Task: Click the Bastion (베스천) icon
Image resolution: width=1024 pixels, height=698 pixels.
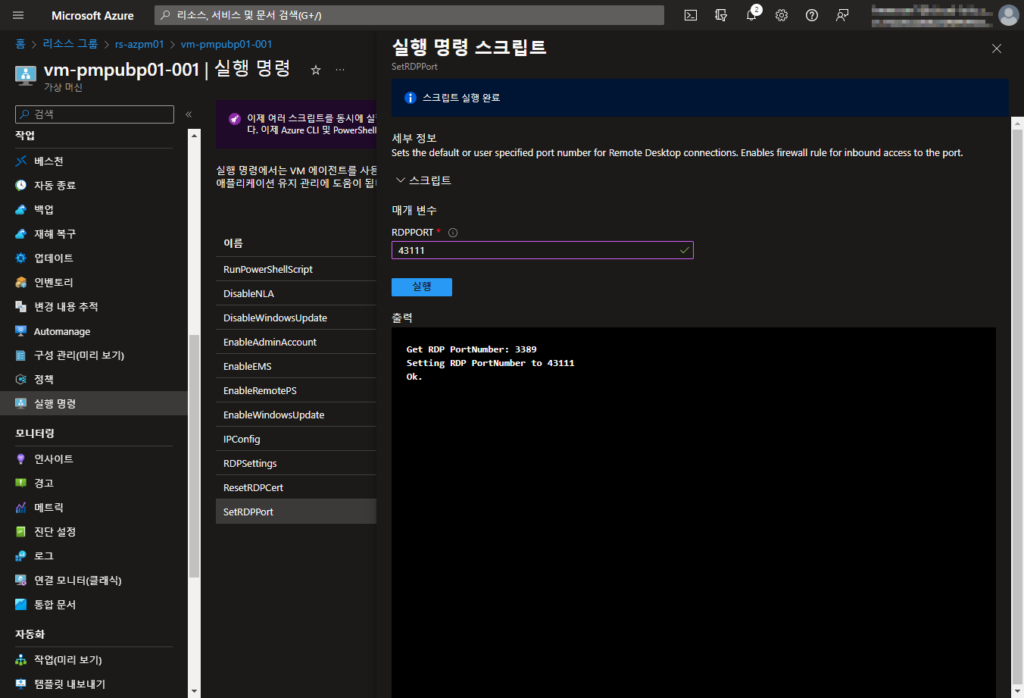Action: (x=21, y=161)
